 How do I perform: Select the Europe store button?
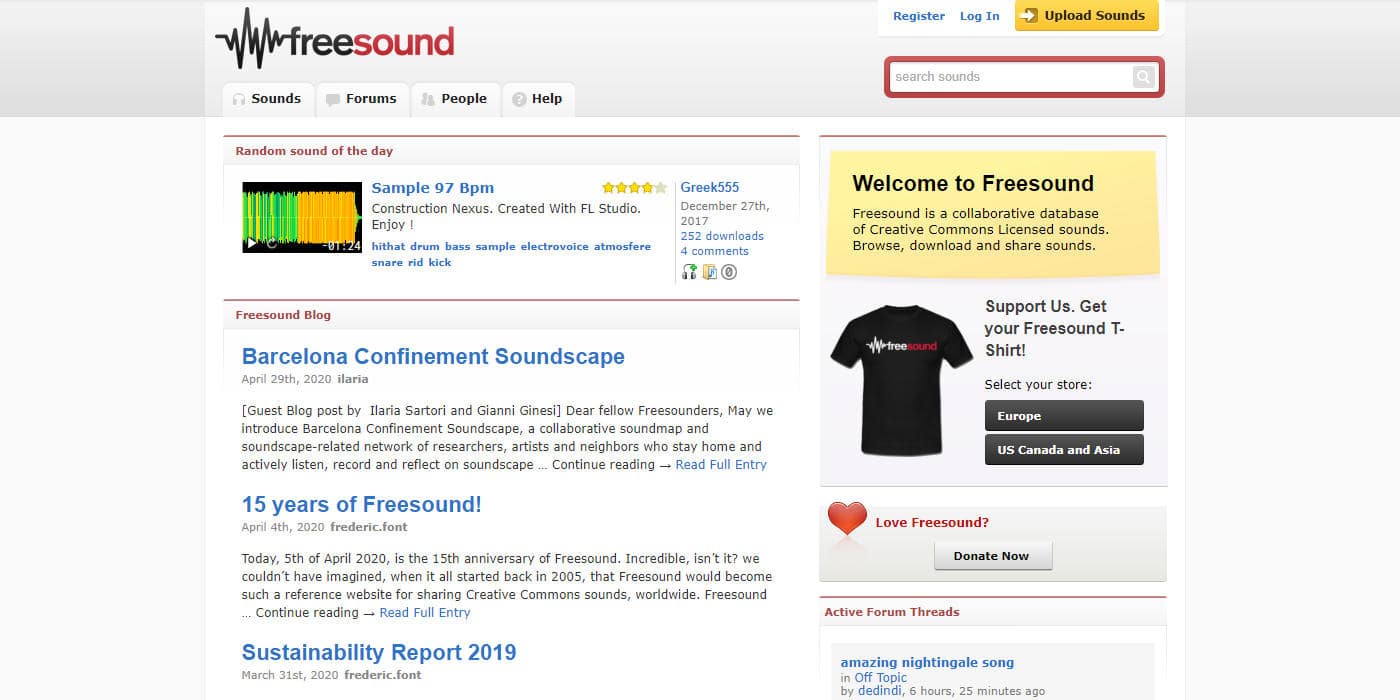1064,415
